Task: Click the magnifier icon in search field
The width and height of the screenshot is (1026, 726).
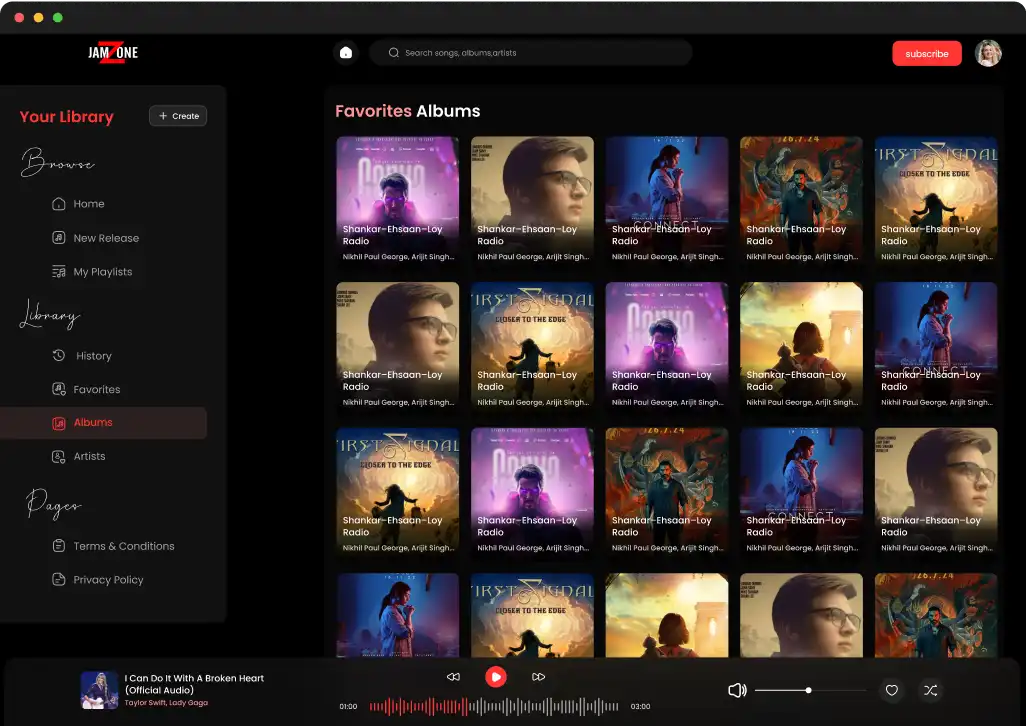Action: [x=393, y=53]
